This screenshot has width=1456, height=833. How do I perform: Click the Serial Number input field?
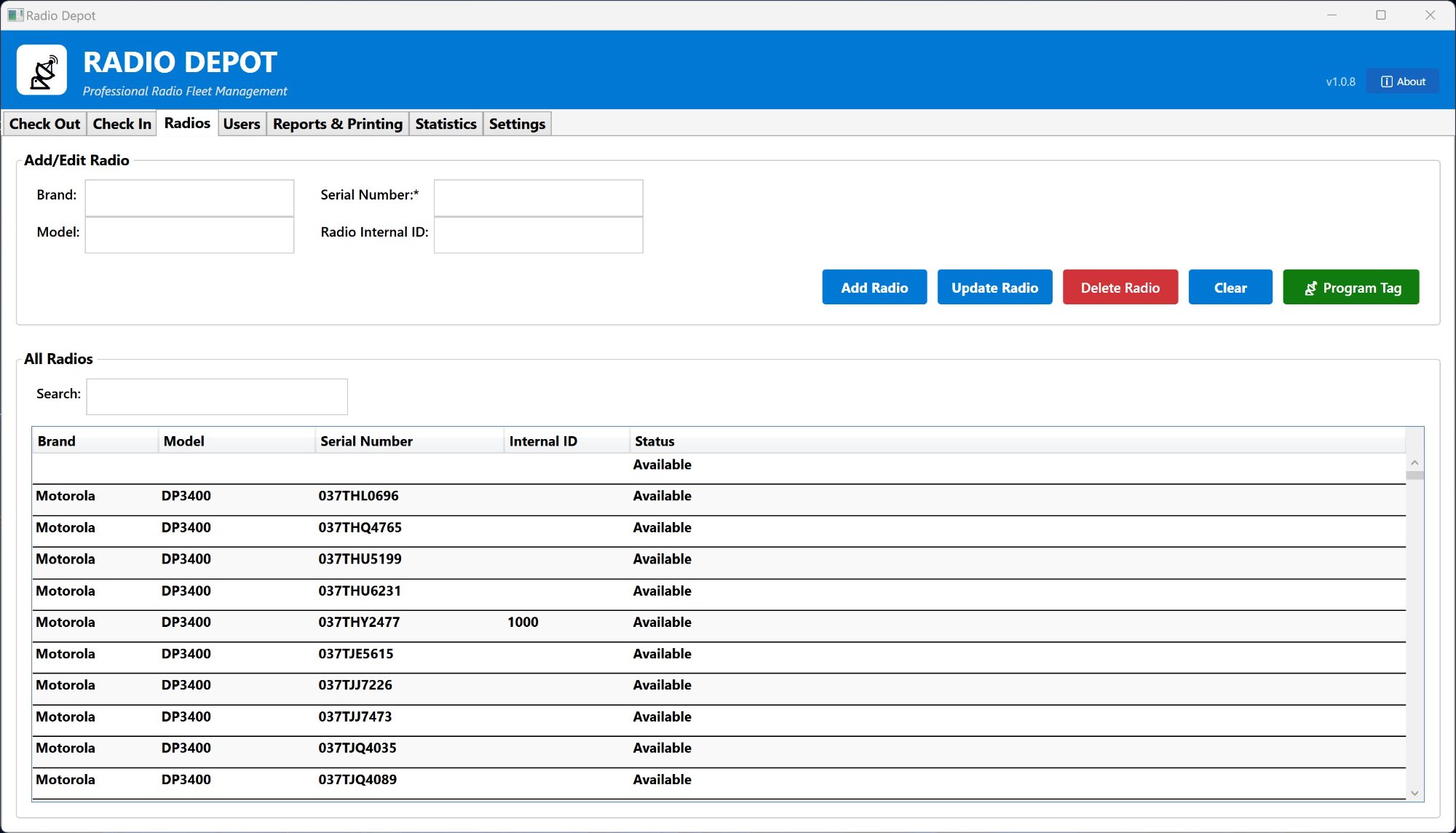coord(538,197)
